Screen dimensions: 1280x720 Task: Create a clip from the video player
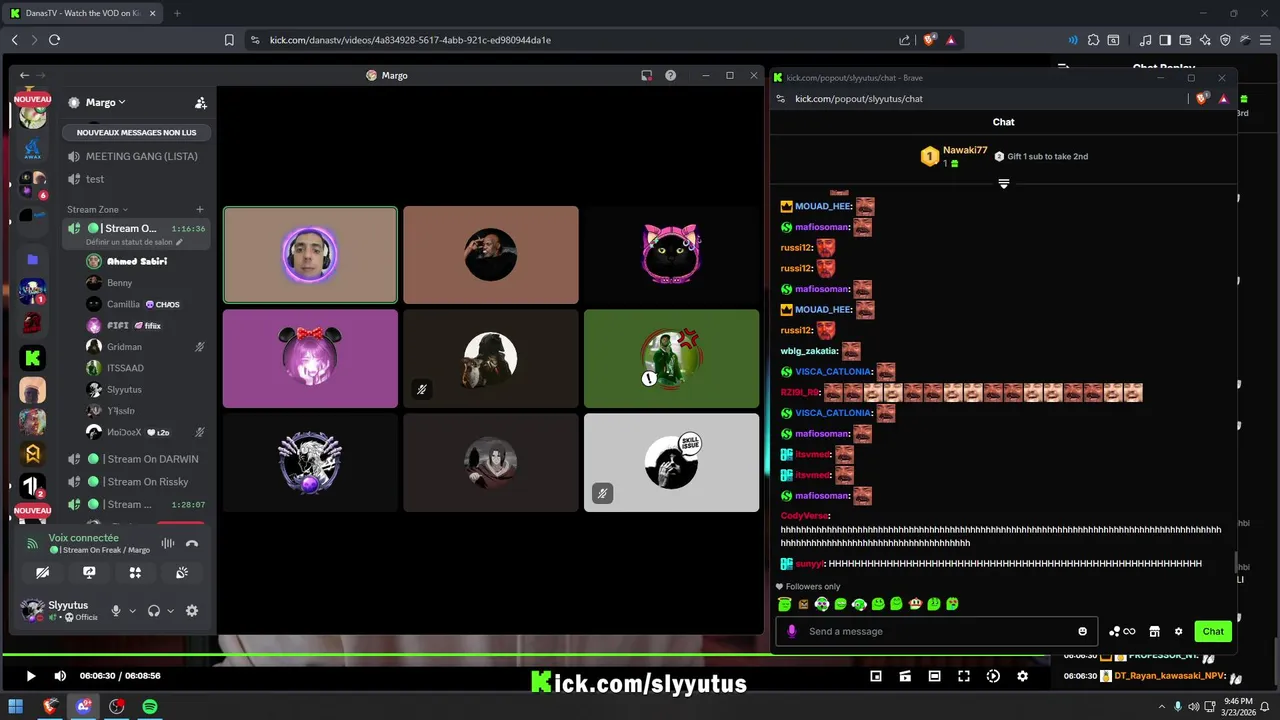tap(905, 676)
